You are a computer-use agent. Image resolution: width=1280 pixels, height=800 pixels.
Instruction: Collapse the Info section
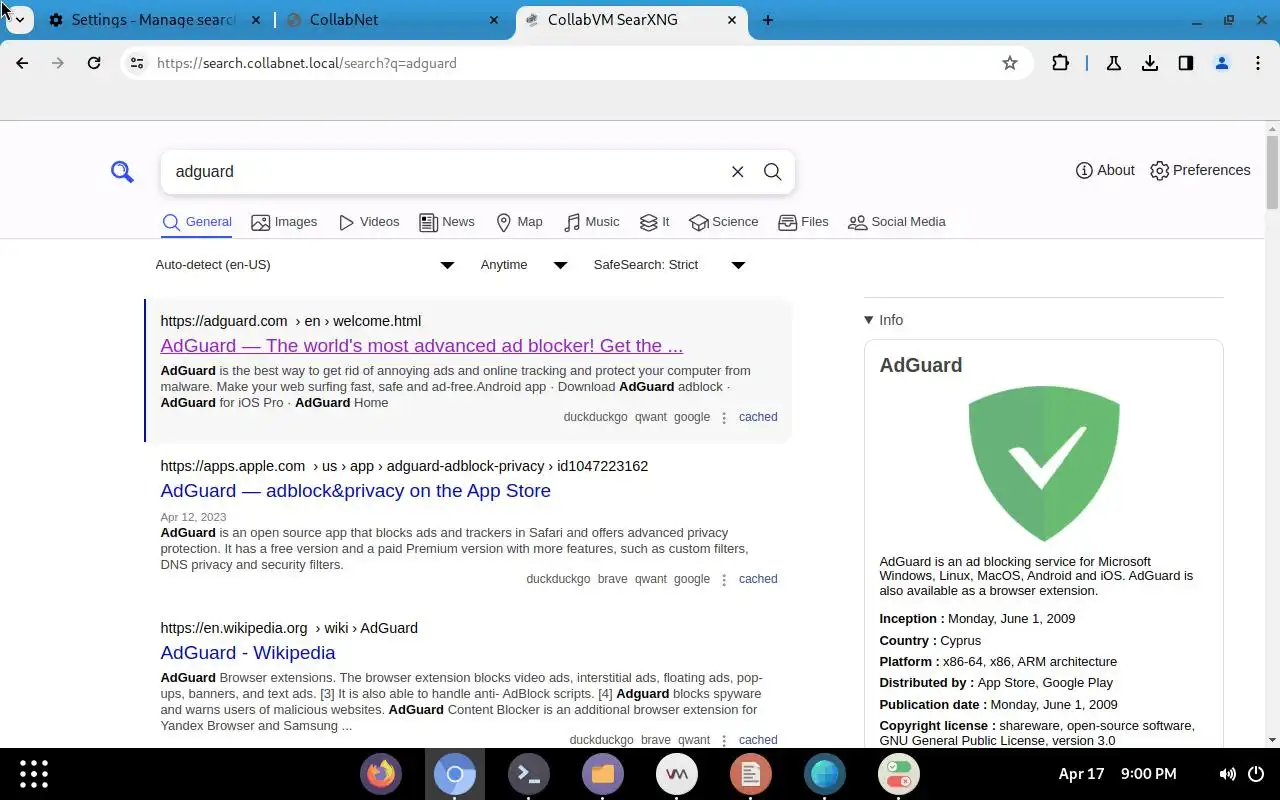click(884, 320)
